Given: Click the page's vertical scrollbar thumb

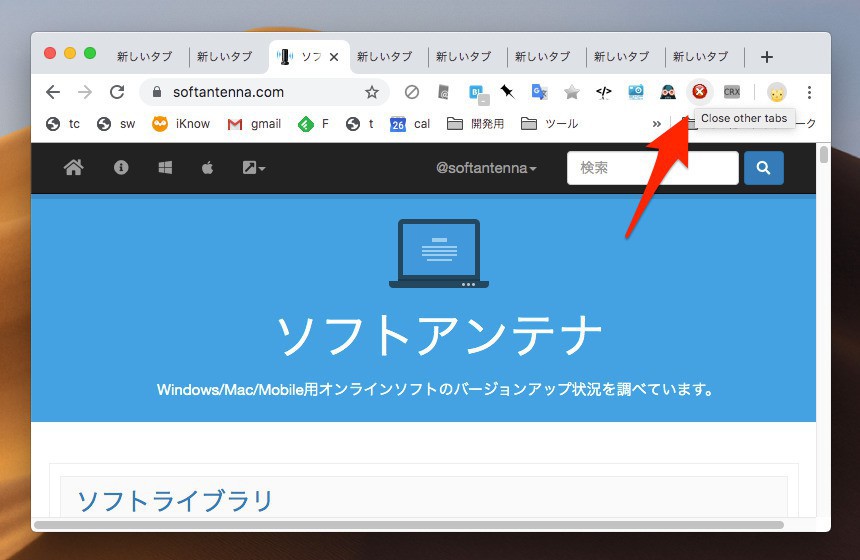Looking at the screenshot, I should (823, 155).
